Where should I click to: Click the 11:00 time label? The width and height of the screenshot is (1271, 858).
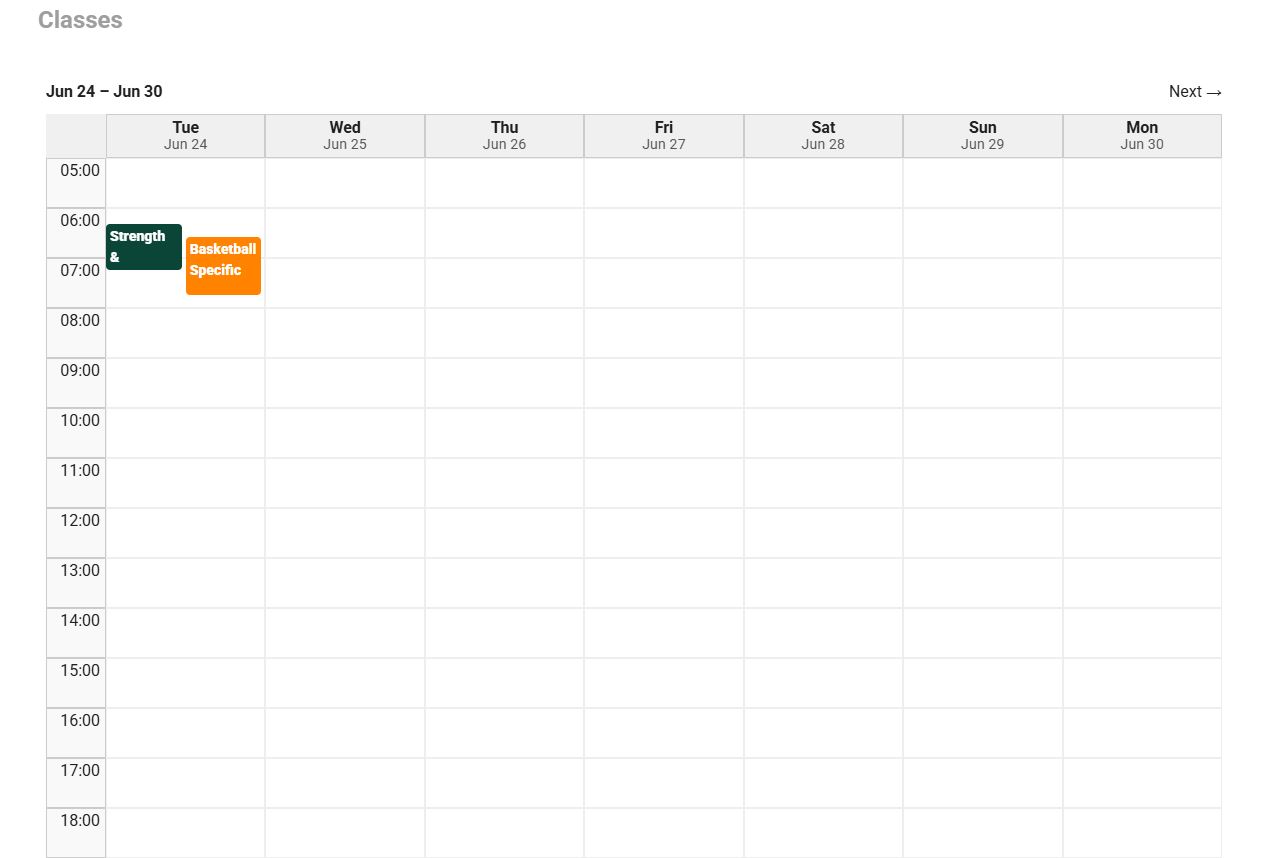pyautogui.click(x=80, y=471)
